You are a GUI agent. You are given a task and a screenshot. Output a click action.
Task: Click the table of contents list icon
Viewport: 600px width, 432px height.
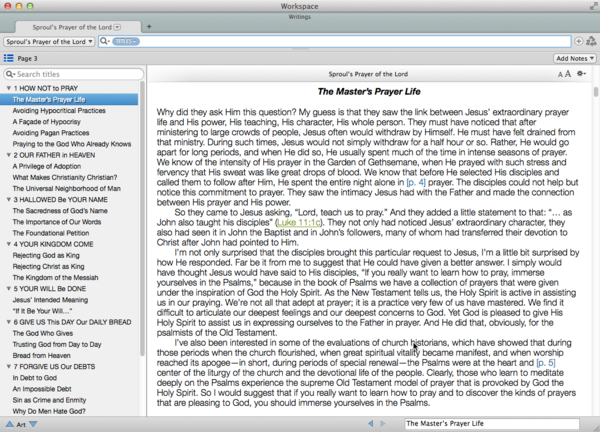9,59
